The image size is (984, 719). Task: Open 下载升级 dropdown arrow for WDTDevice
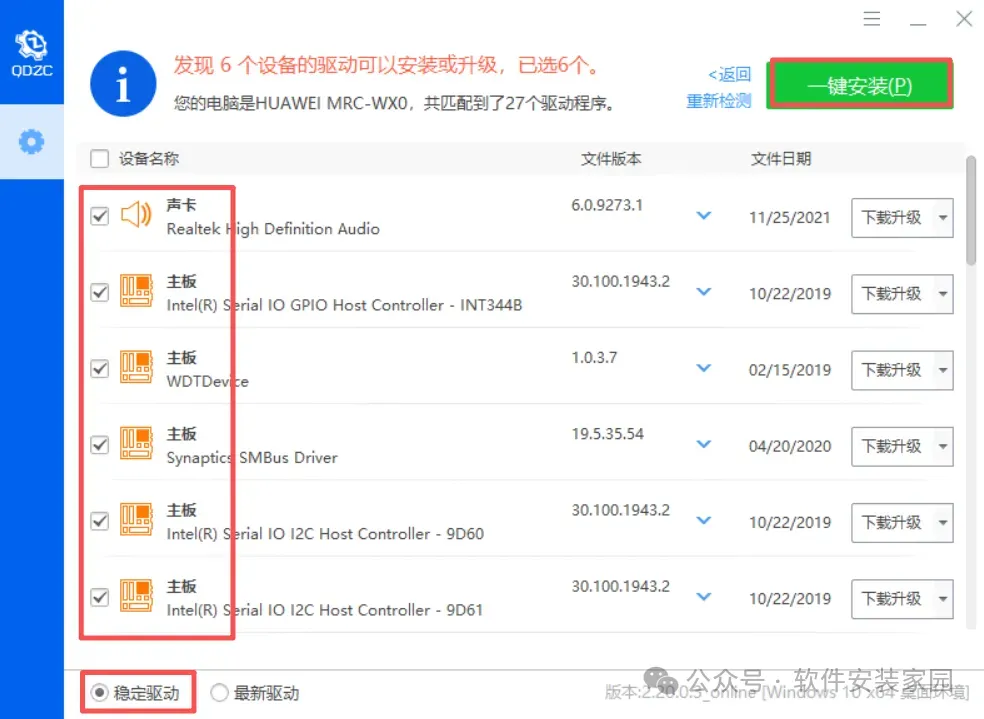click(943, 370)
